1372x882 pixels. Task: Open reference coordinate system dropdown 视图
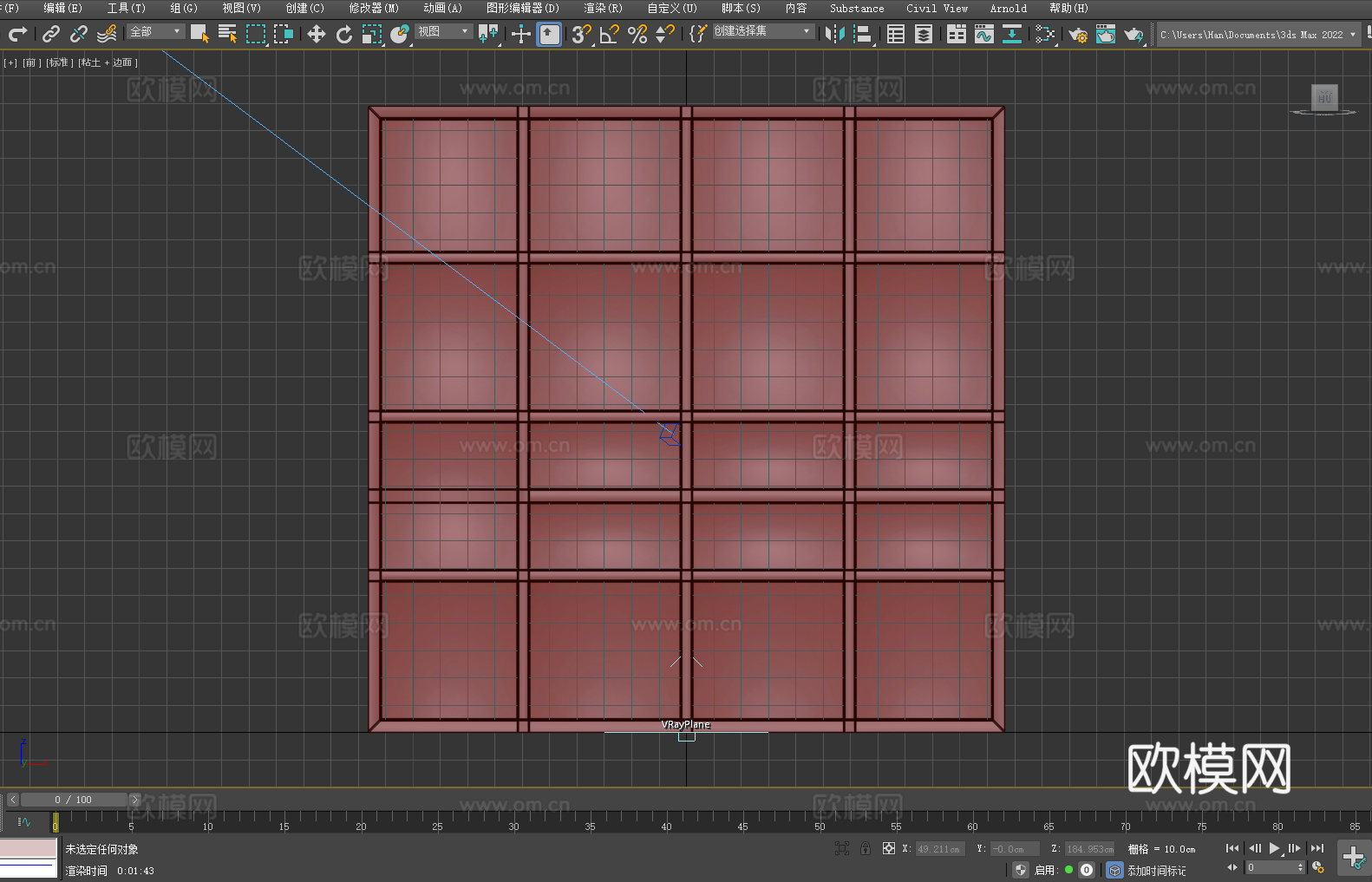(443, 31)
